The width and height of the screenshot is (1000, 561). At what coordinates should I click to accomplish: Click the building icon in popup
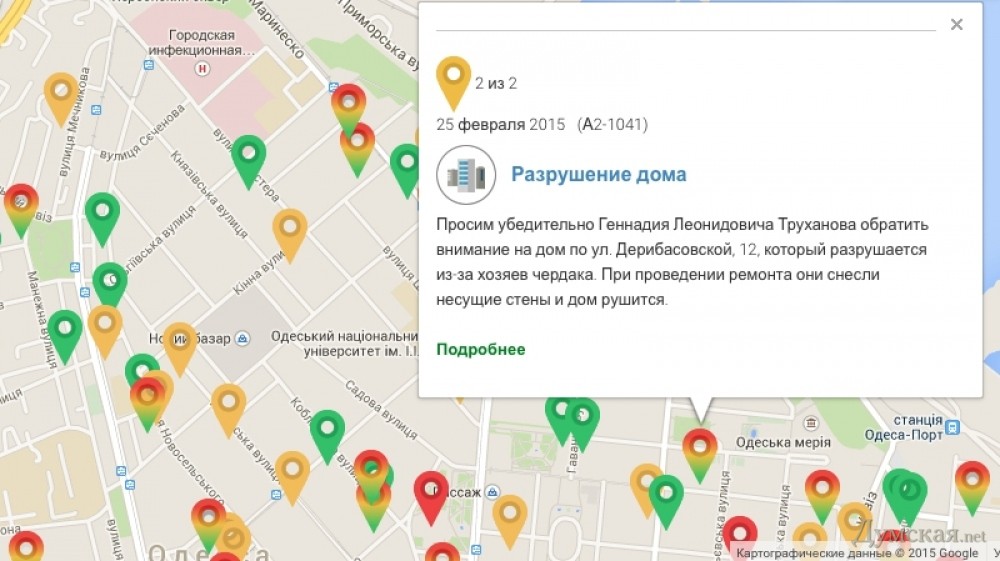(x=466, y=175)
